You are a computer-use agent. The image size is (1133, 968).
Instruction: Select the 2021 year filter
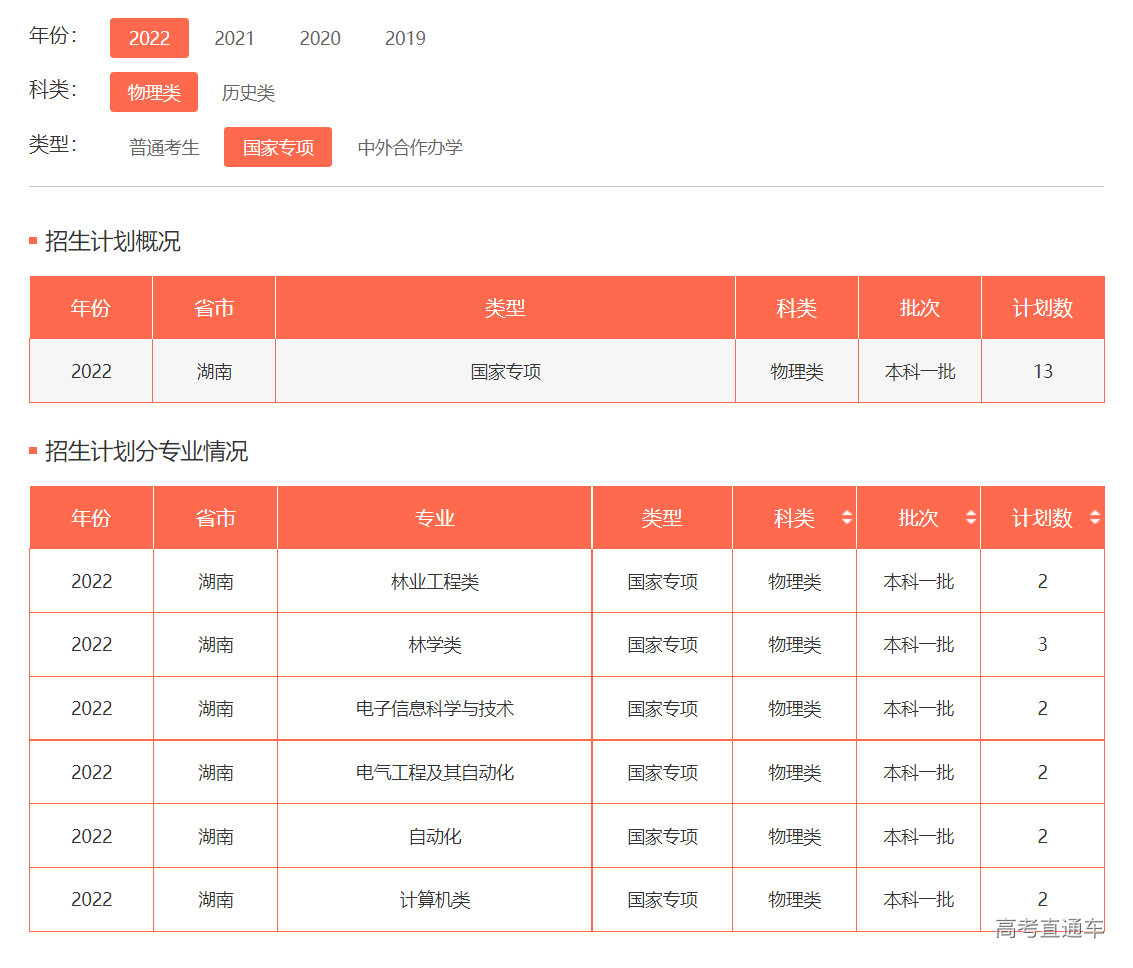pos(234,38)
